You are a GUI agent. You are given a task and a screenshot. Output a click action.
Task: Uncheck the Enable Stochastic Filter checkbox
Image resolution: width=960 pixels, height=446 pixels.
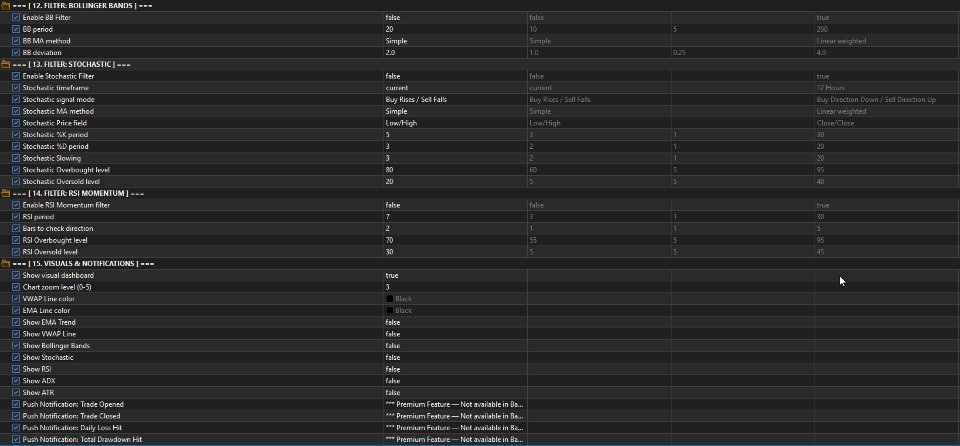click(x=16, y=77)
